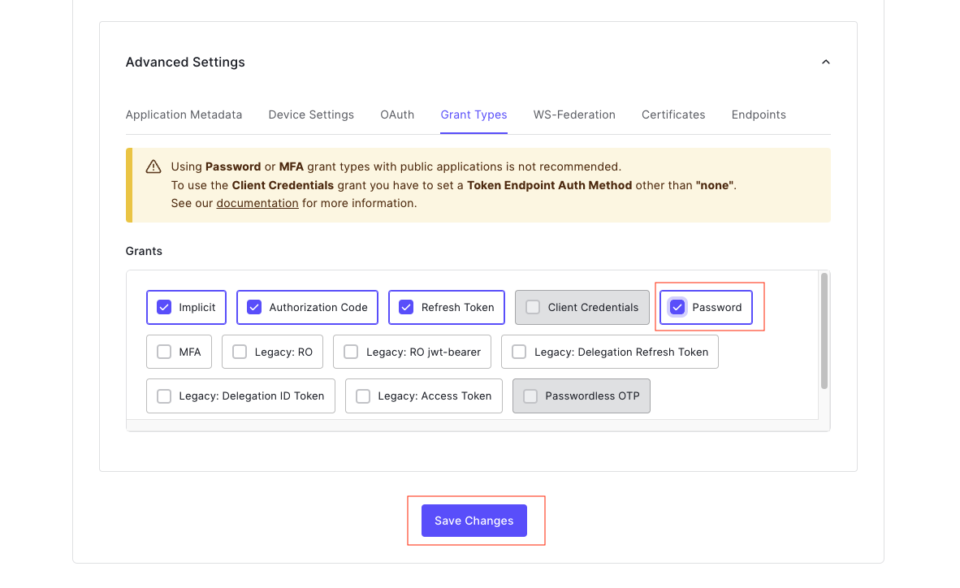This screenshot has width=960, height=588.
Task: Uncheck the Authorization Code grant
Action: [x=253, y=307]
